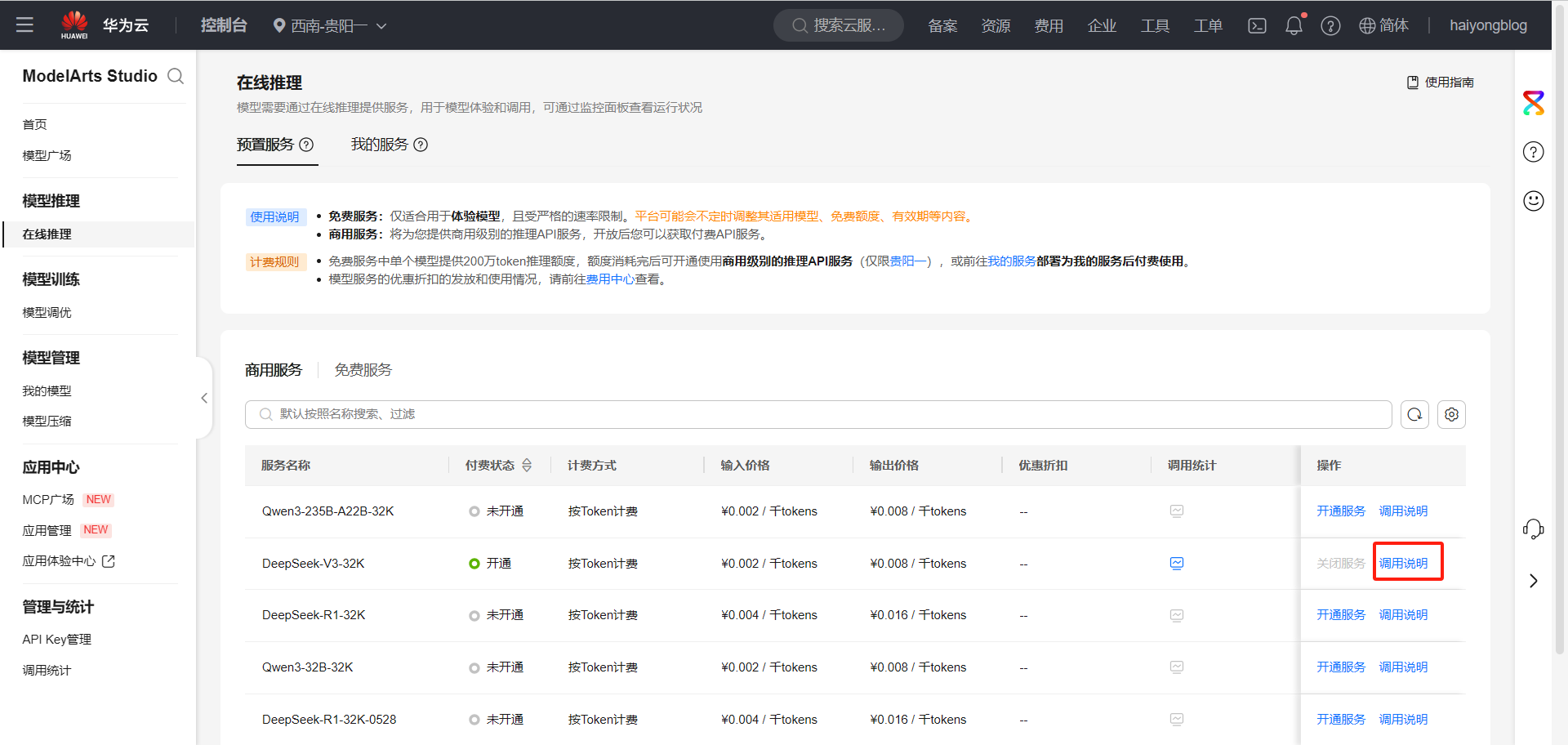Click the service name search input field
The image size is (1568, 745).
735,414
